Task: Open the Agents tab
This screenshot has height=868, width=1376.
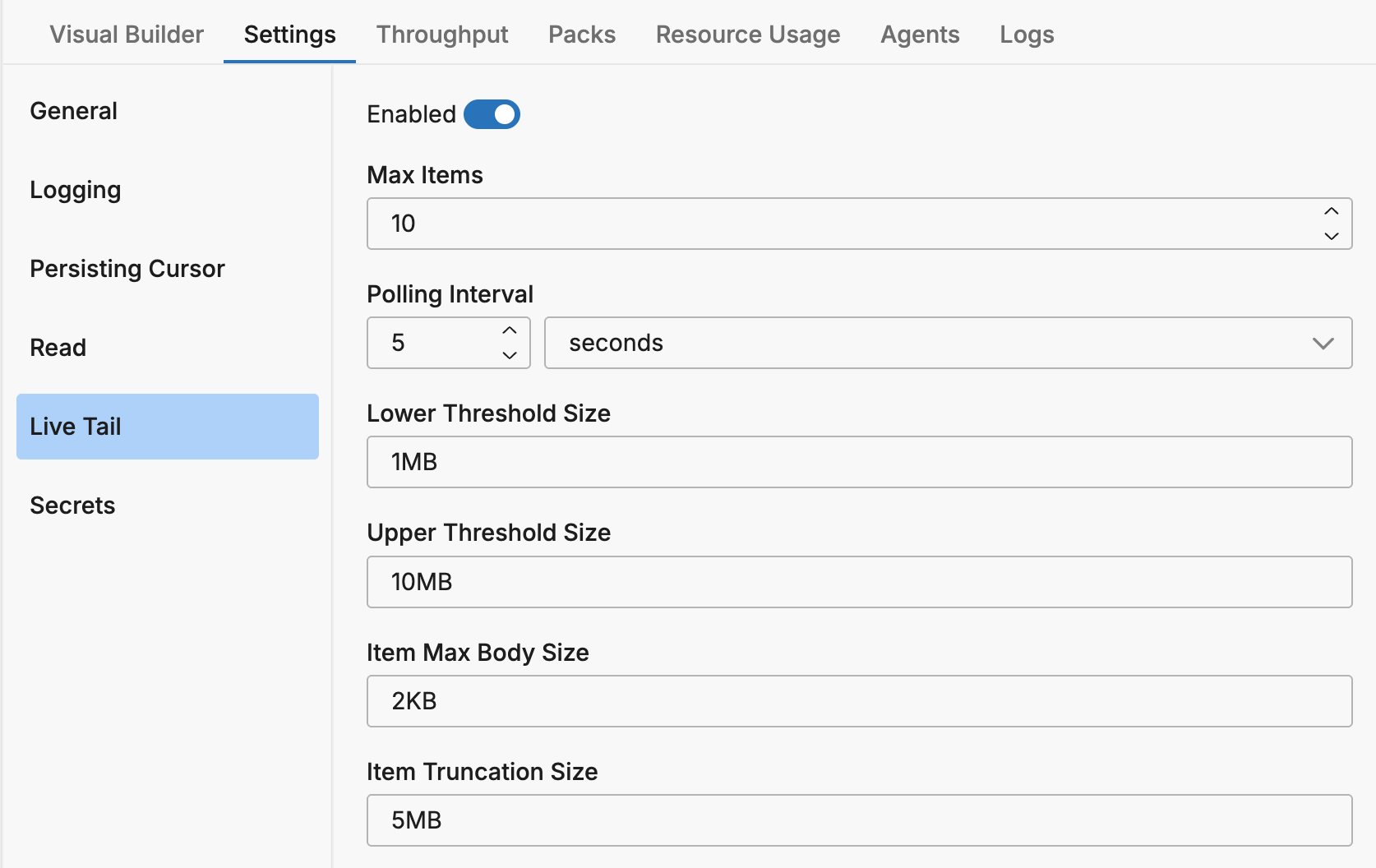Action: click(x=920, y=35)
